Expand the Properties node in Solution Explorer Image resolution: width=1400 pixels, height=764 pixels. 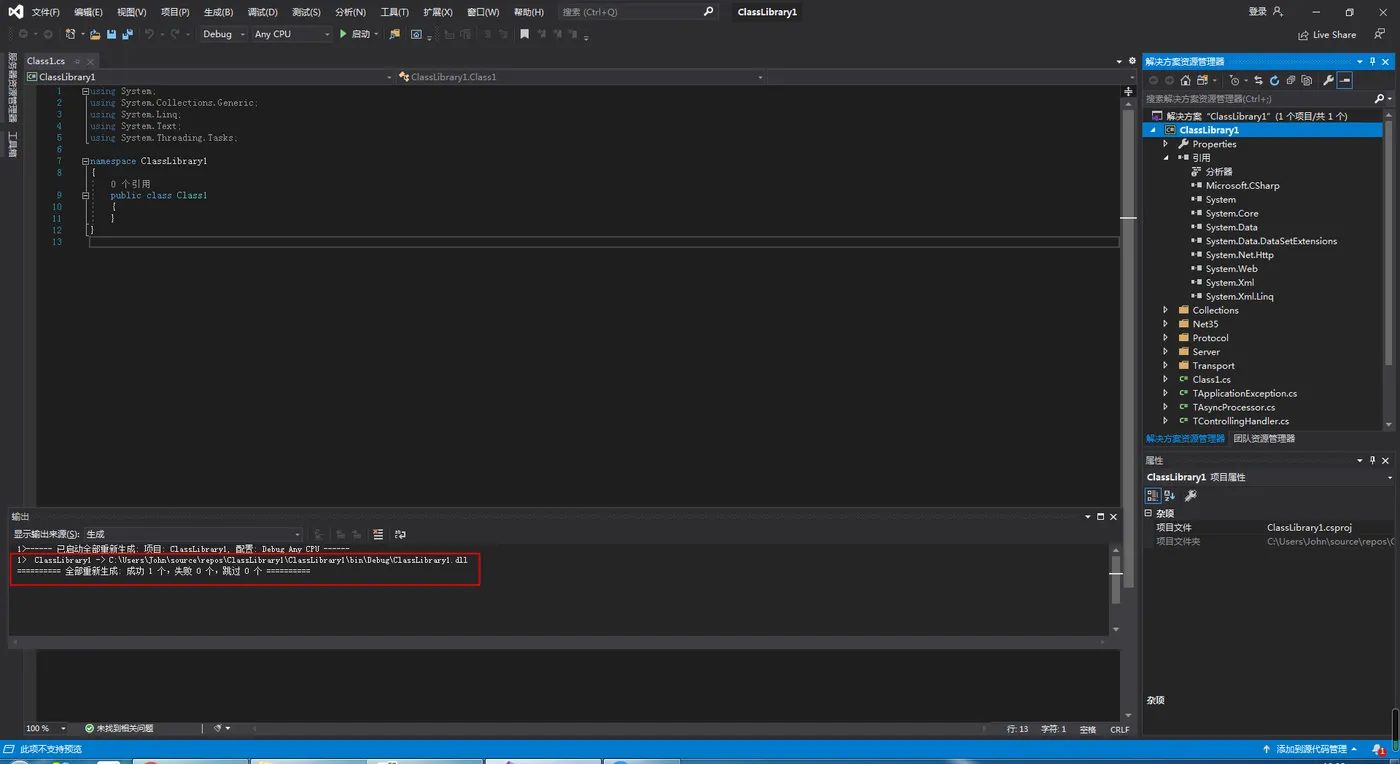click(1165, 144)
